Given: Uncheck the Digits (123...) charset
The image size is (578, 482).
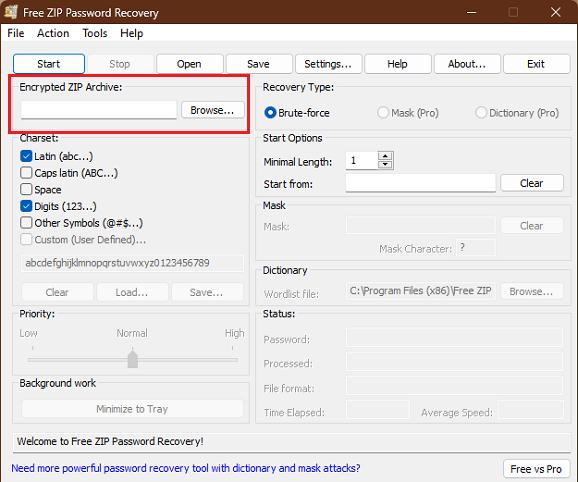Looking at the screenshot, I should pos(26,206).
